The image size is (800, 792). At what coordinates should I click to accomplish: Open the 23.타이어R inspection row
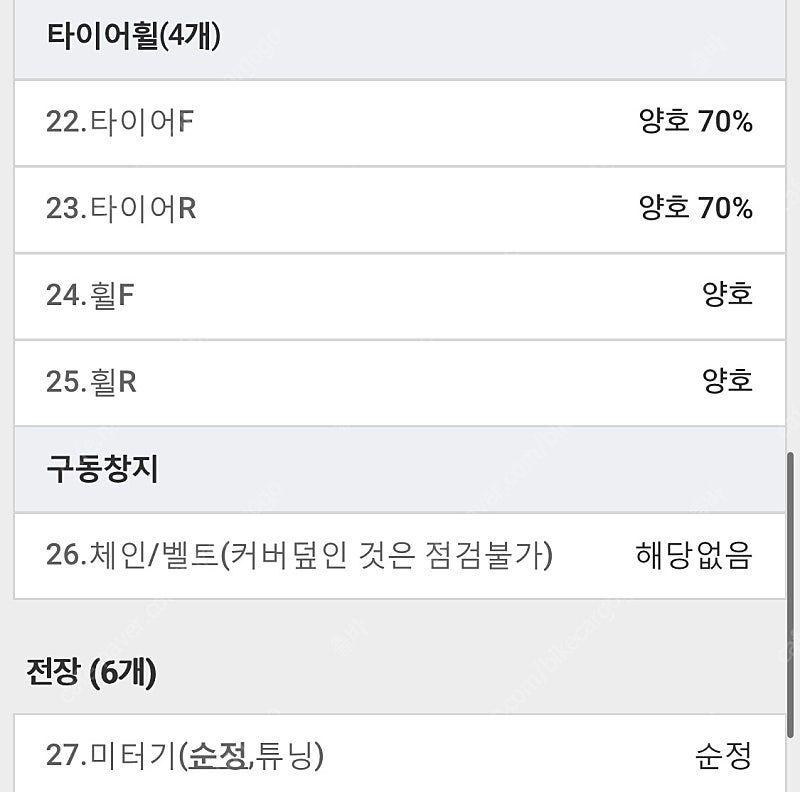click(399, 210)
